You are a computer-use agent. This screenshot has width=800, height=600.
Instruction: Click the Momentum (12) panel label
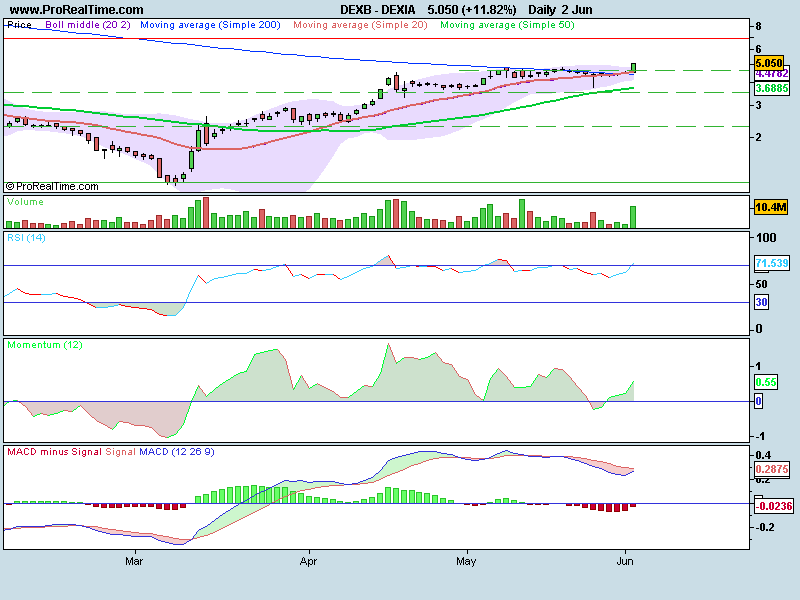(45, 345)
